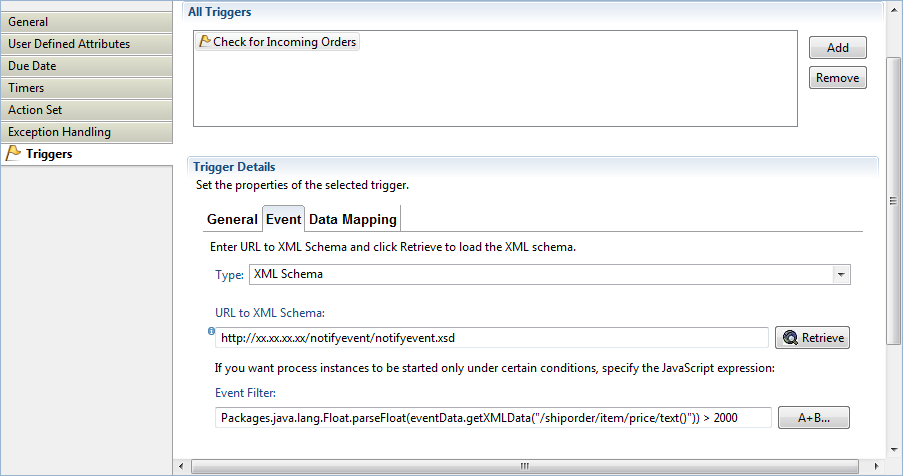
Task: Click the flag icon beside Triggers
Action: (13, 154)
